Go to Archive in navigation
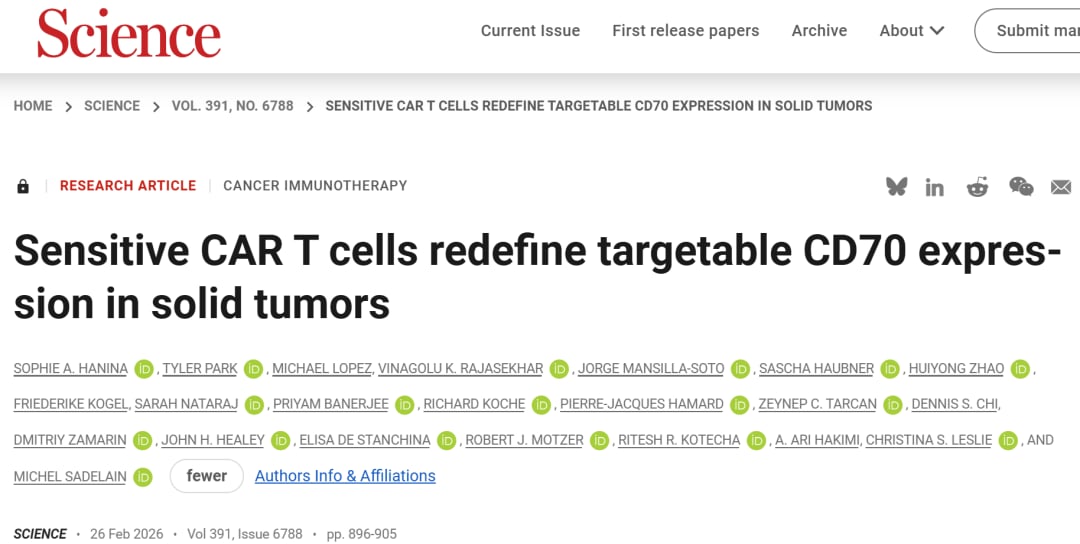The height and width of the screenshot is (544, 1080). point(819,31)
